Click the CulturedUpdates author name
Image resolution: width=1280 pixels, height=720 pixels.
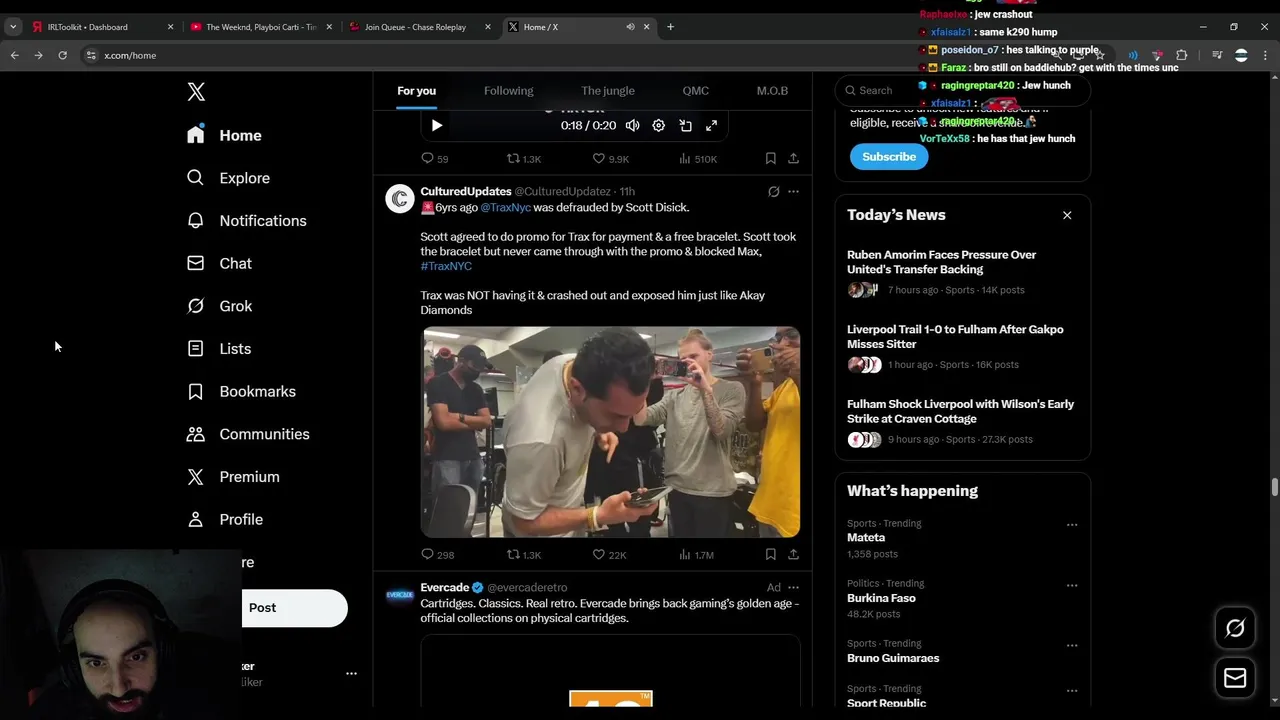coord(466,191)
